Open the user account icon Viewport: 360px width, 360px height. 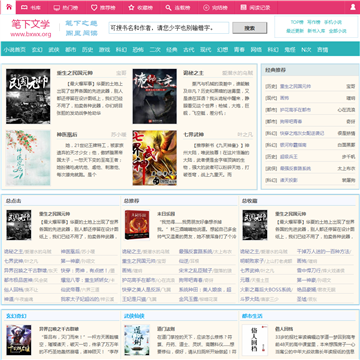click(x=353, y=7)
